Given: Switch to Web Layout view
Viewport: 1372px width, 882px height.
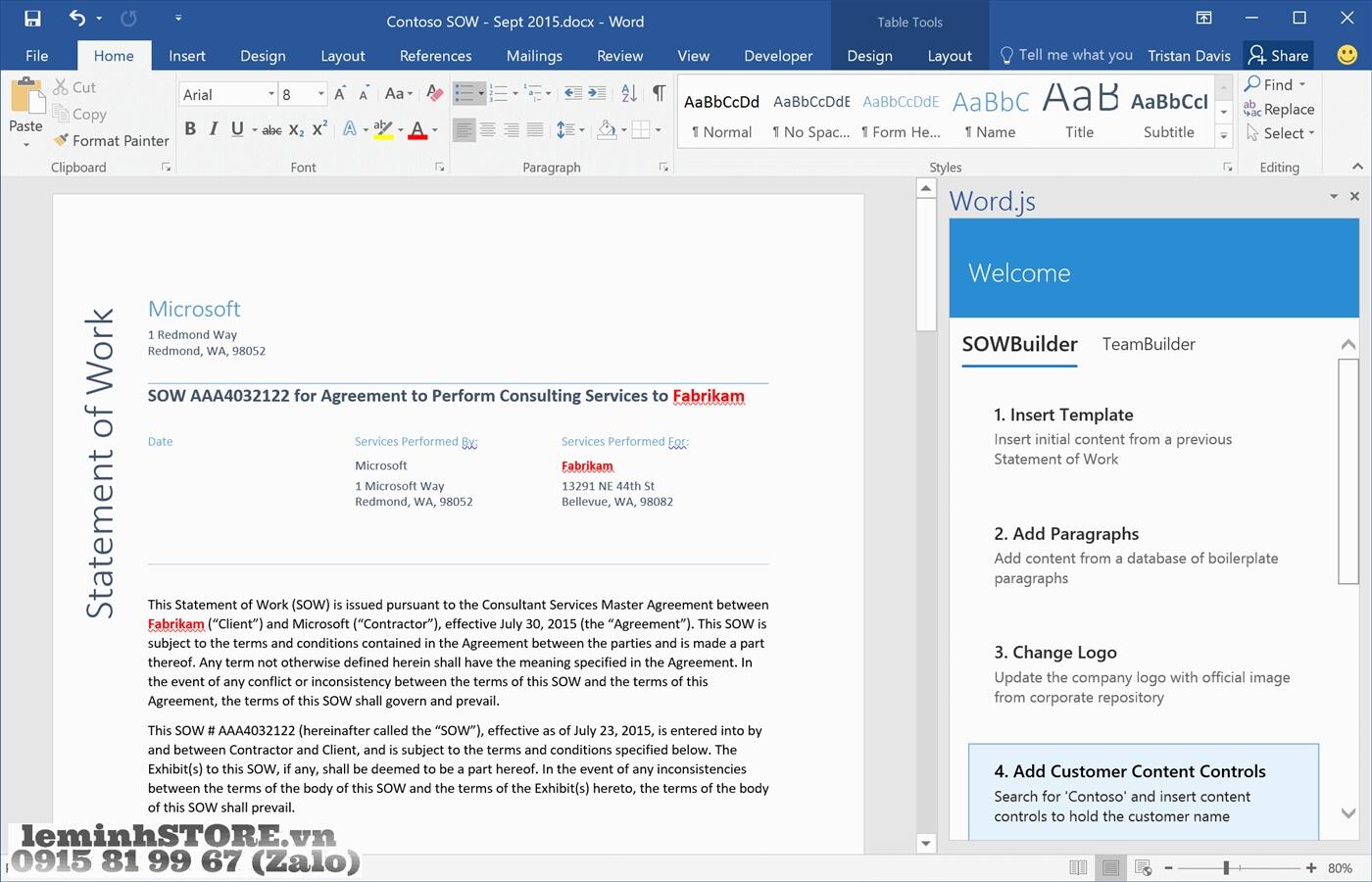Looking at the screenshot, I should tap(1143, 868).
